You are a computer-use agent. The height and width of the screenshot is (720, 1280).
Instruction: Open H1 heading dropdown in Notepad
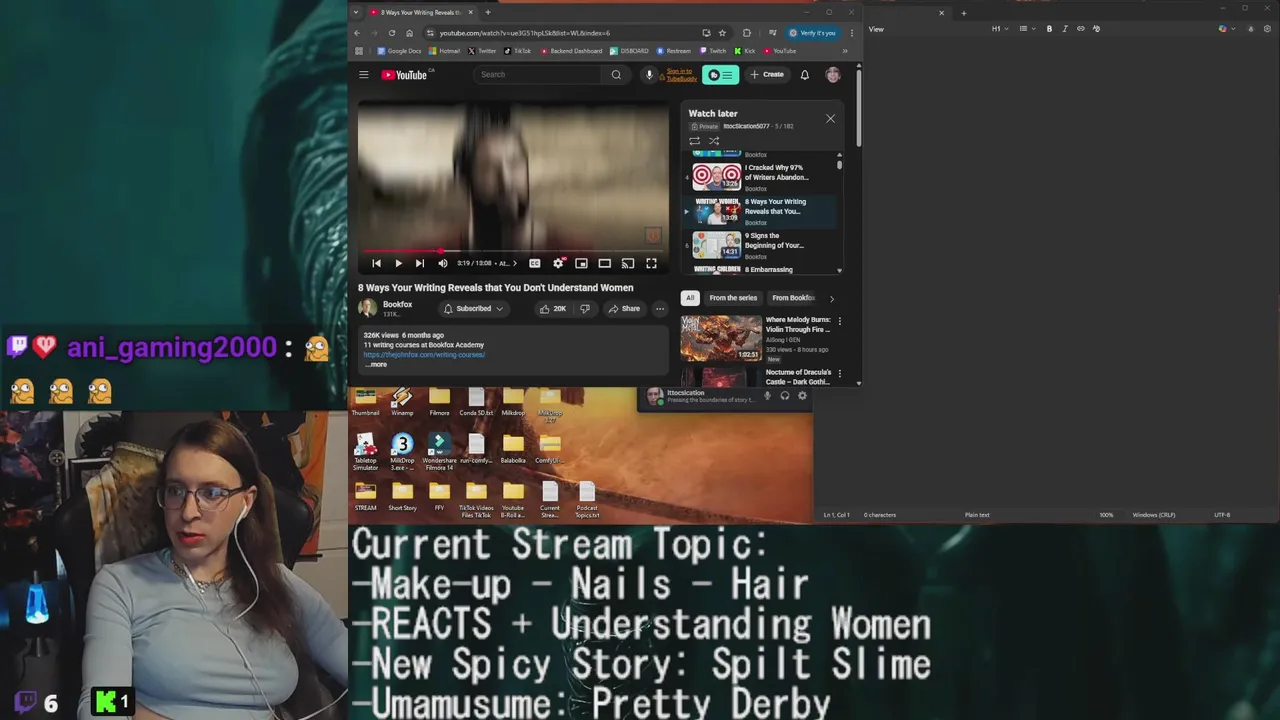tap(1000, 29)
